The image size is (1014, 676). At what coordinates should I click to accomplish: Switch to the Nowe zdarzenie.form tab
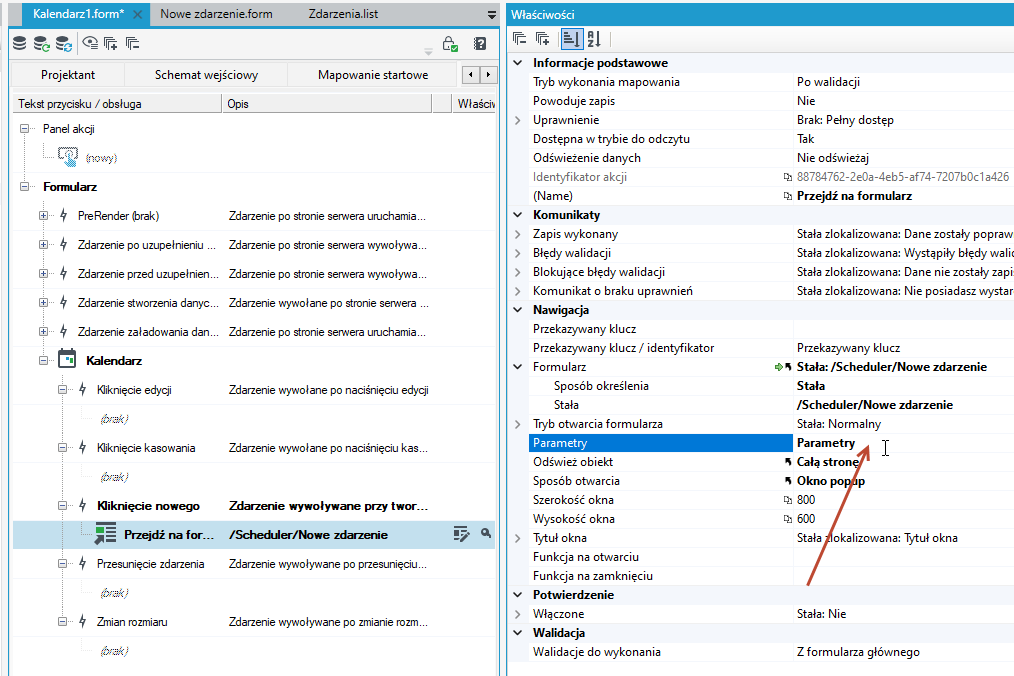coord(216,14)
